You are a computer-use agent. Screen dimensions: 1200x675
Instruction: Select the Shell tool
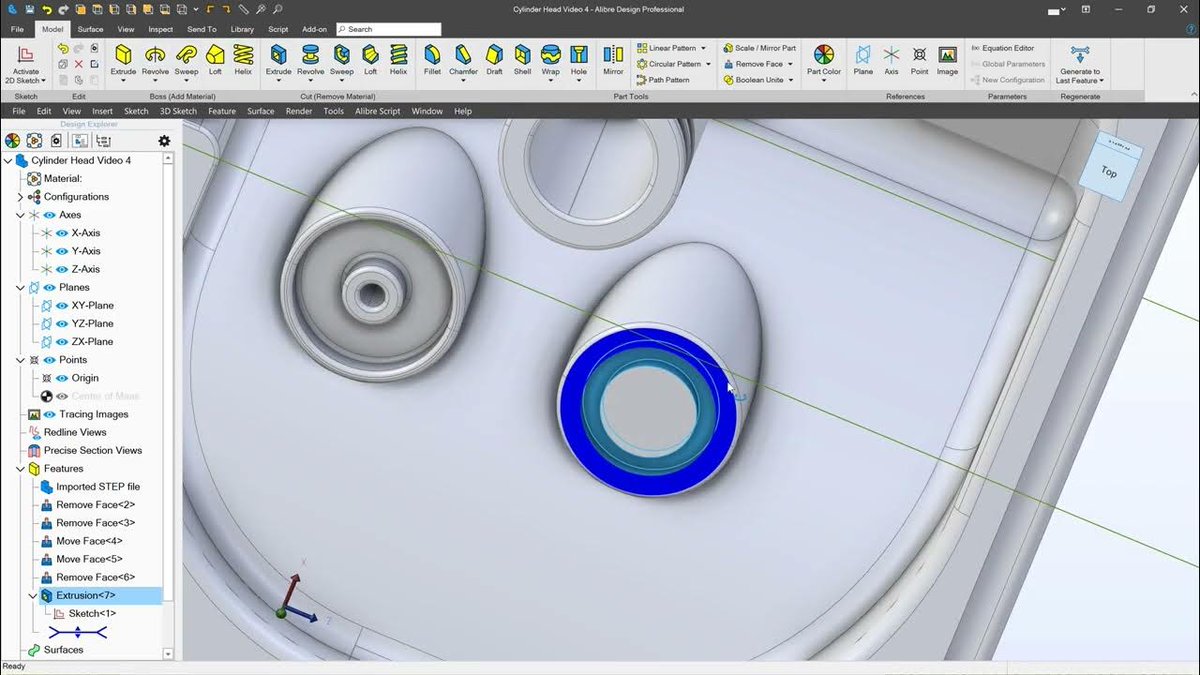pyautogui.click(x=522, y=60)
